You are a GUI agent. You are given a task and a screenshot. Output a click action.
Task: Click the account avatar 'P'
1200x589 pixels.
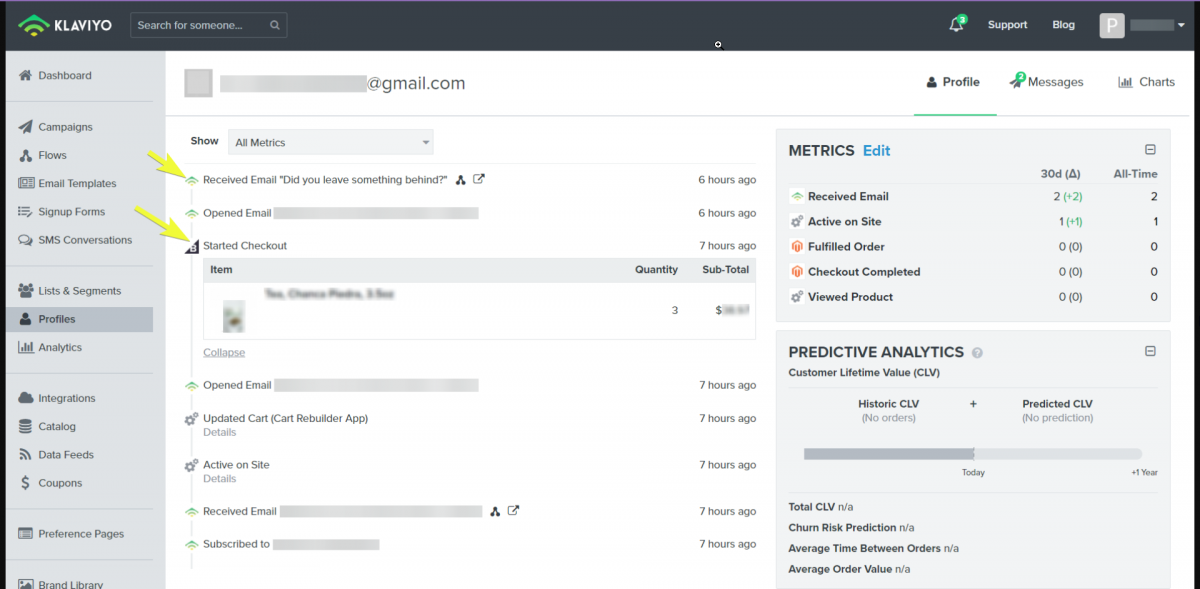coord(1112,25)
